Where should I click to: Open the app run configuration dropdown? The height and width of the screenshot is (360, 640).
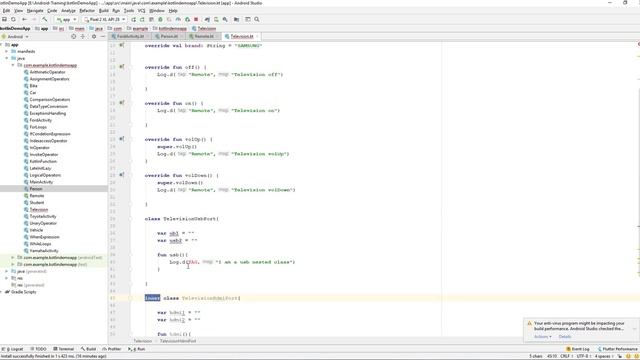(66, 19)
